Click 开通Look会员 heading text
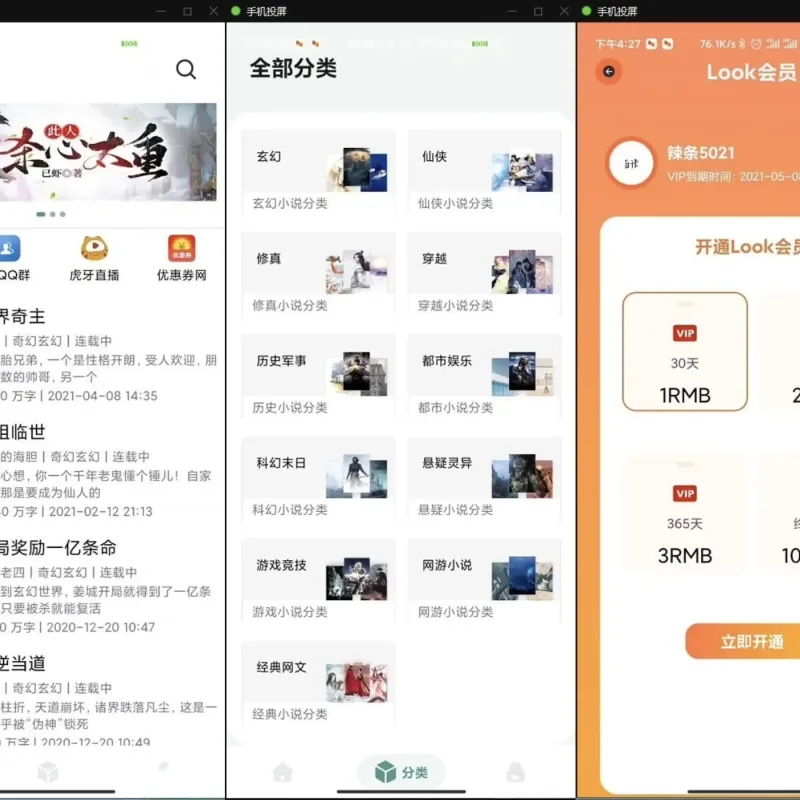The height and width of the screenshot is (800, 800). point(747,247)
